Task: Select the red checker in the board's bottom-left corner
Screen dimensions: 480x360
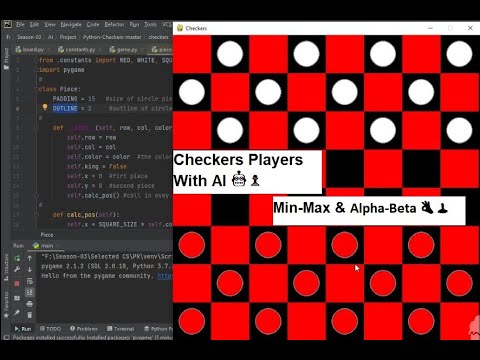Action: (192, 321)
